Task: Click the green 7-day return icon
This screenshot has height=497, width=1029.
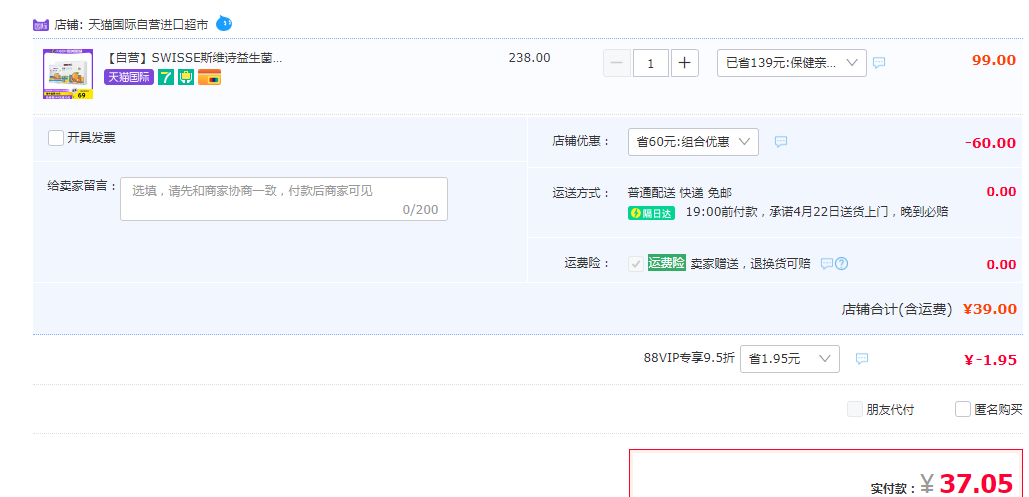Action: 166,77
